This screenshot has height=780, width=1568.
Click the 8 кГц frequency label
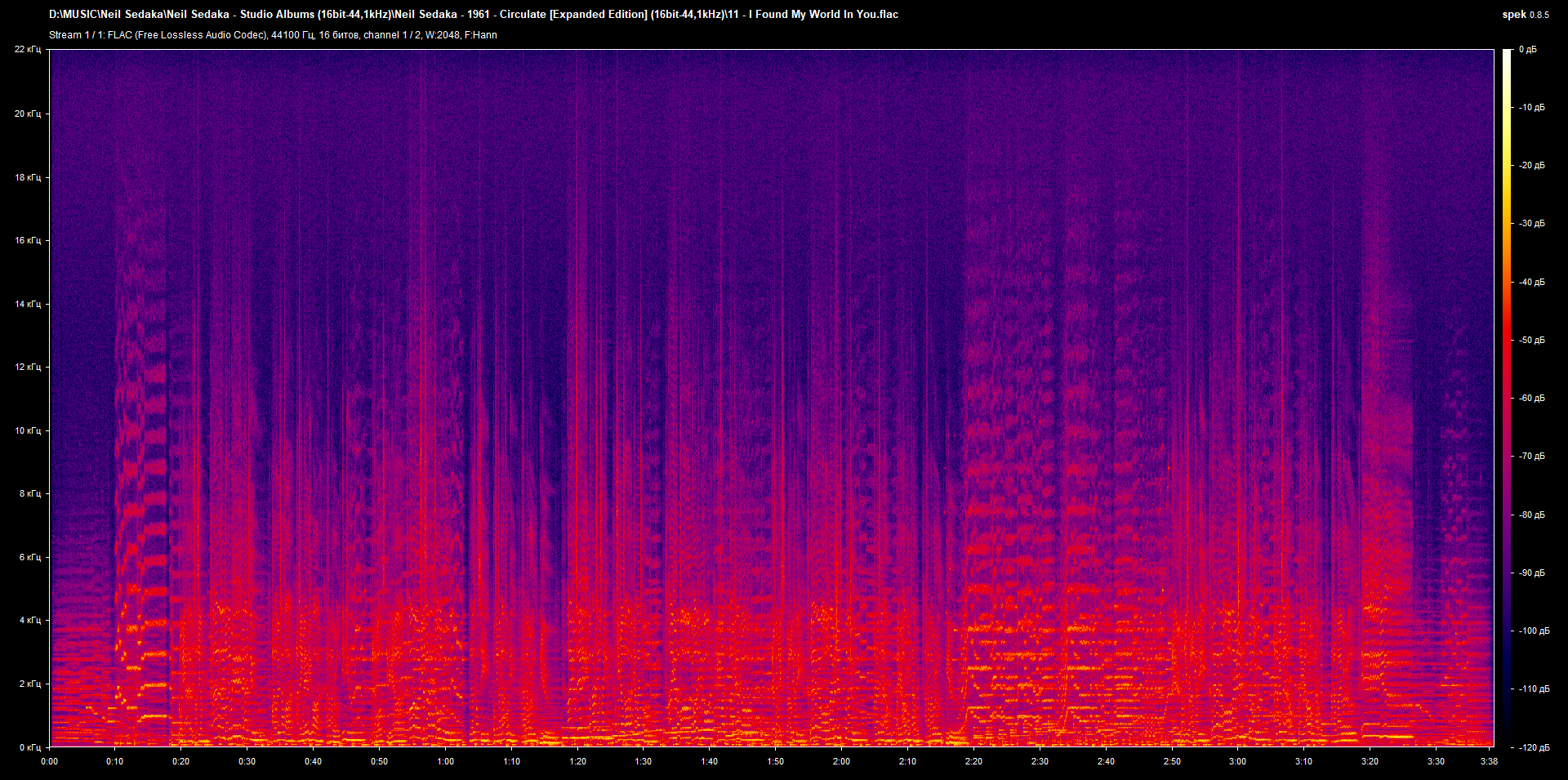coord(30,493)
